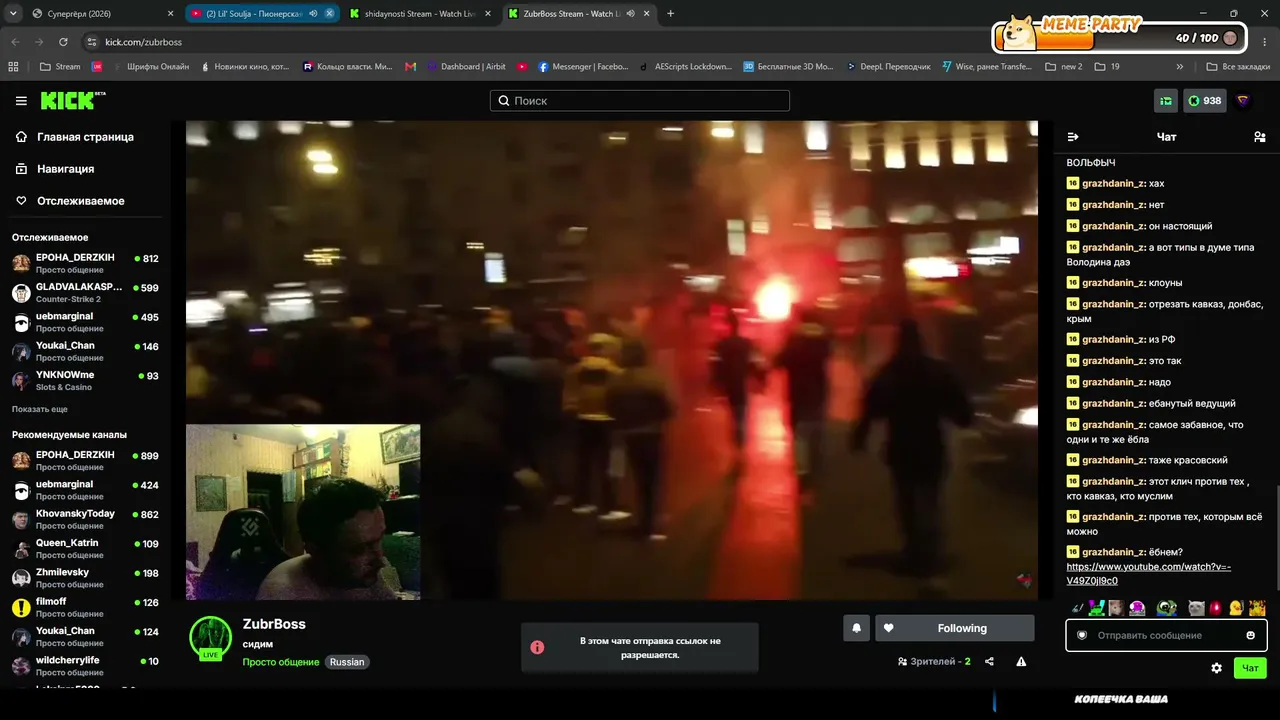1280x720 pixels.
Task: Open the Просто общение category link
Action: (281, 662)
